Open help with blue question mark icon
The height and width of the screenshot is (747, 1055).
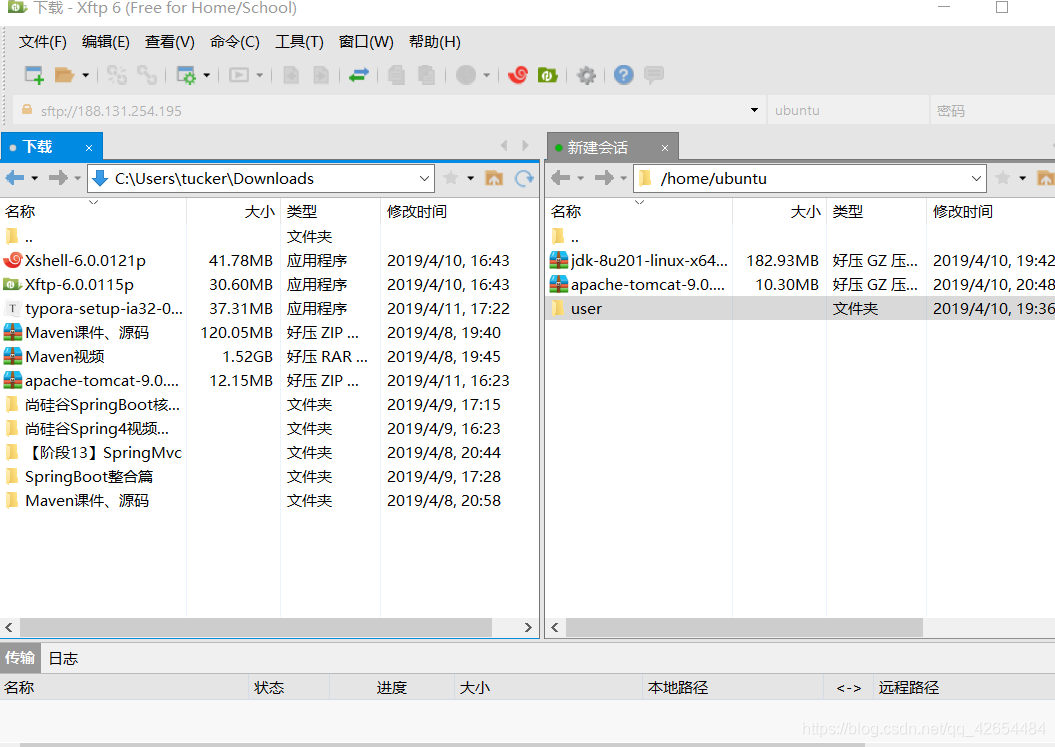click(x=624, y=75)
